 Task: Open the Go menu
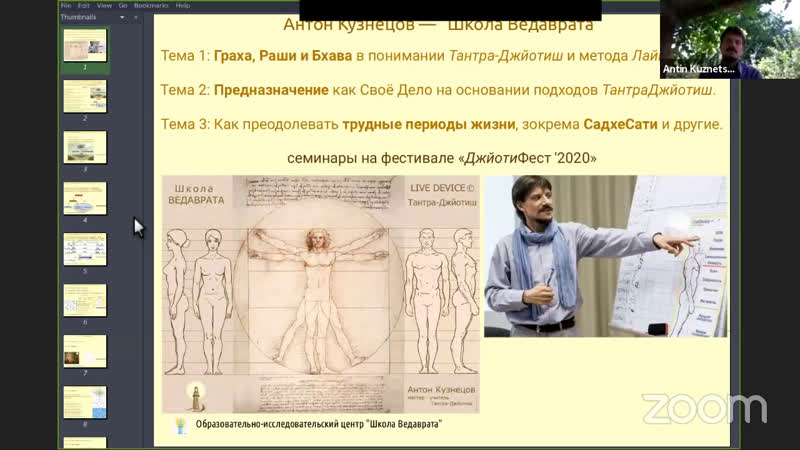coord(123,6)
